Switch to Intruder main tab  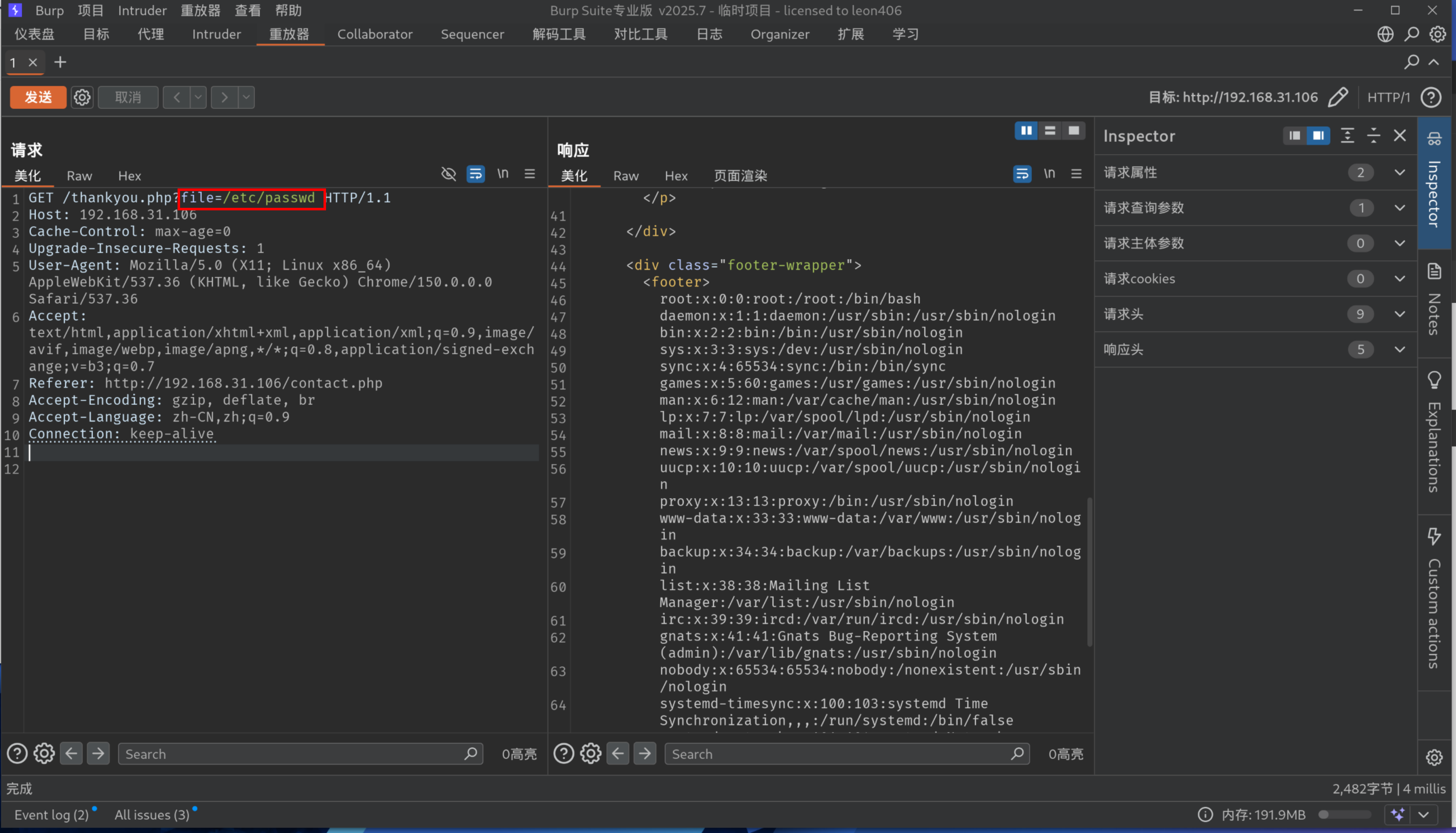point(216,34)
